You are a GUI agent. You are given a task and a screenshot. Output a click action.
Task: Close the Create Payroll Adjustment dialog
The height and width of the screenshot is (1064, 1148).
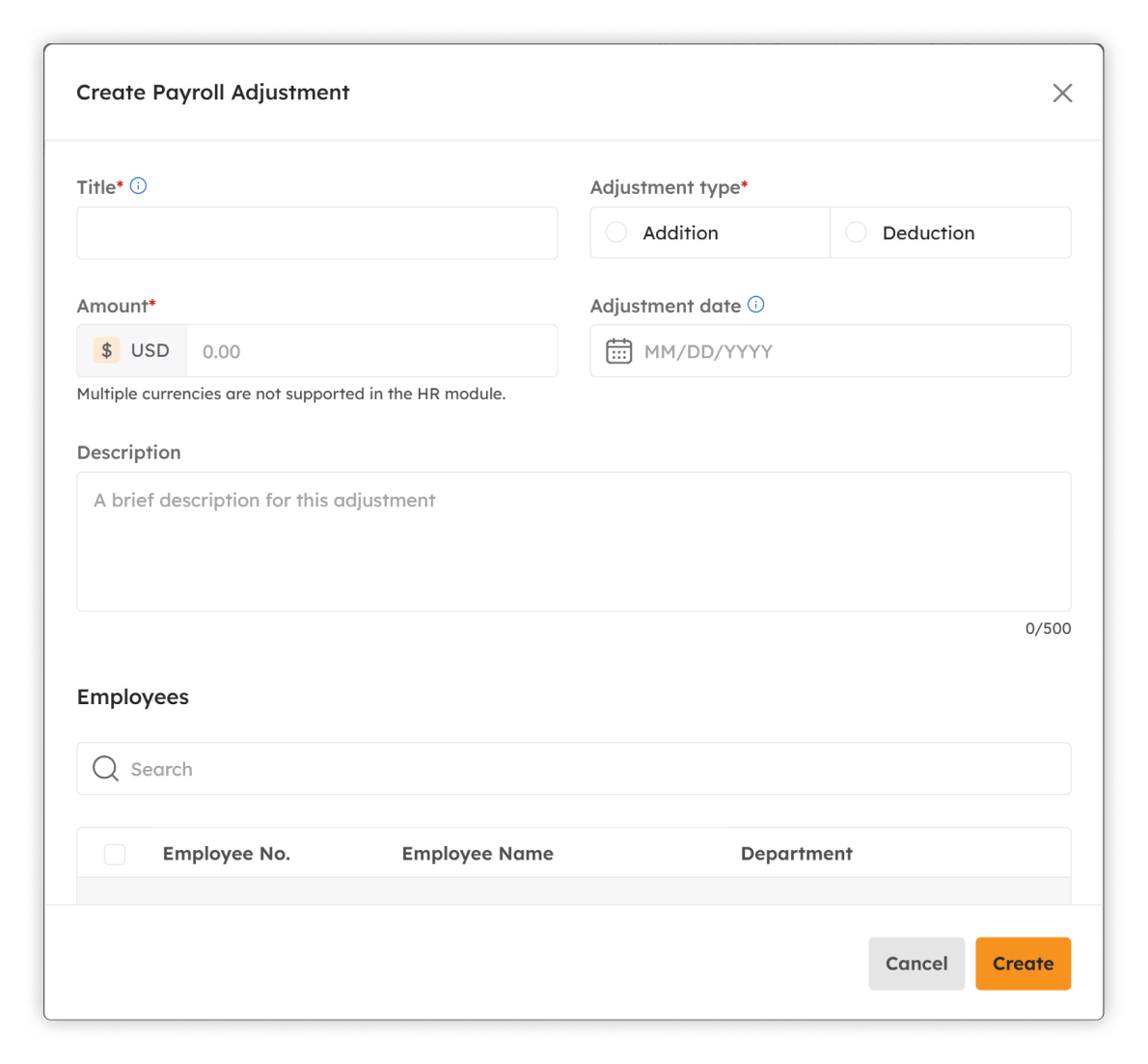1061,93
